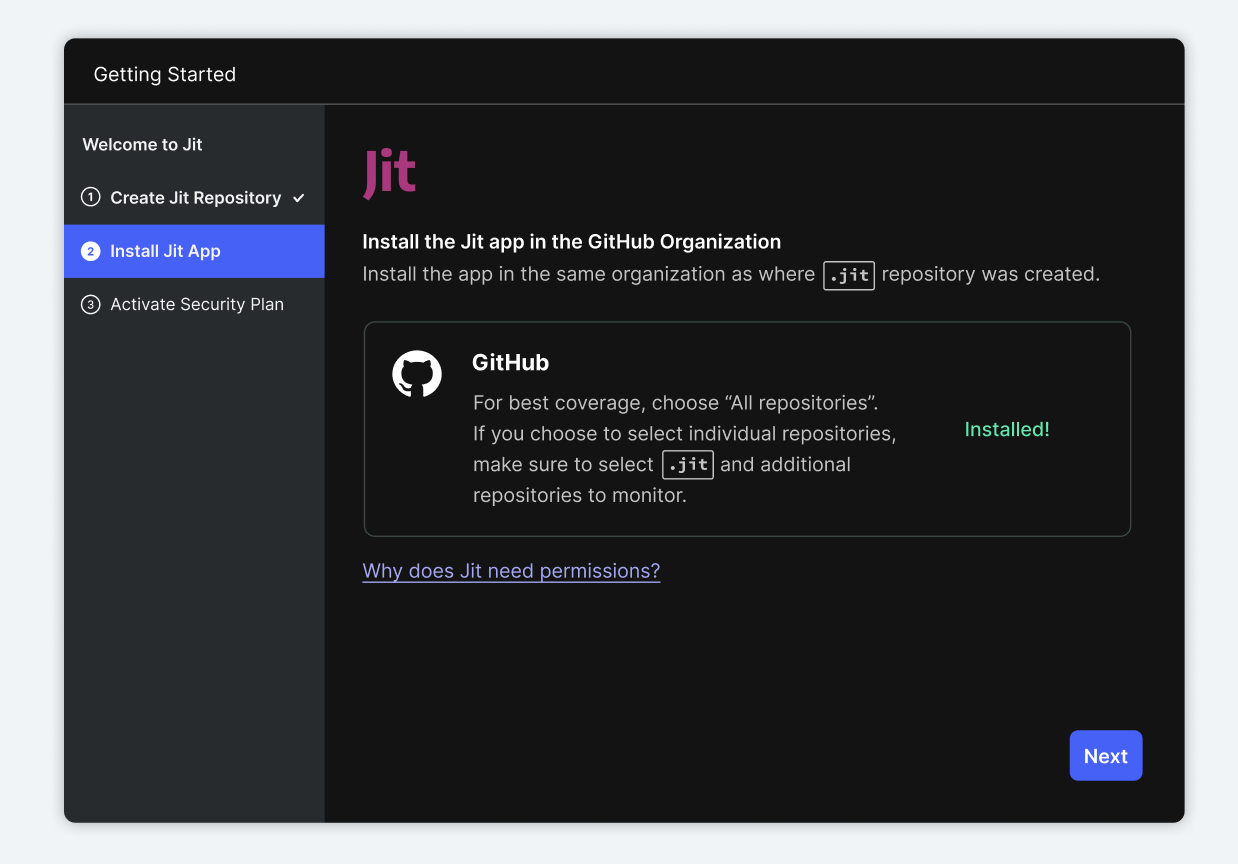The width and height of the screenshot is (1238, 864).
Task: Click the step 3 circle number icon
Action: [x=91, y=304]
